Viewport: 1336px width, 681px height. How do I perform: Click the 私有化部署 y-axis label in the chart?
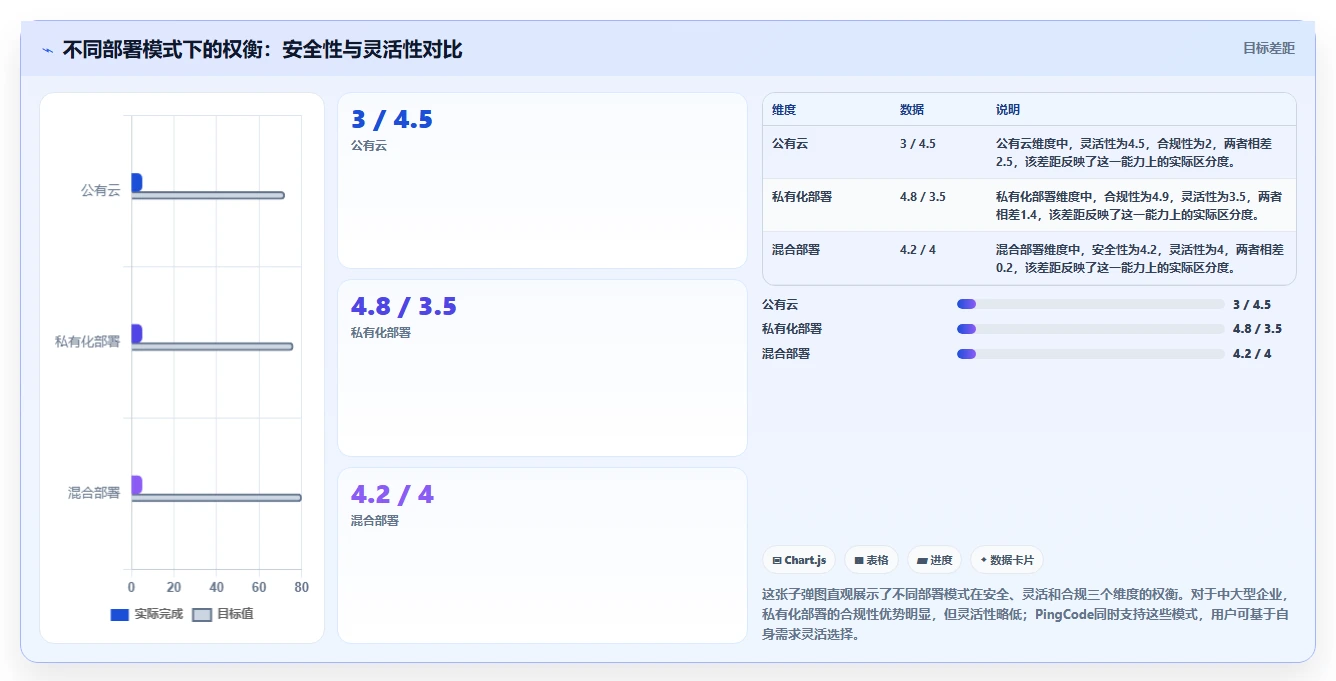88,342
